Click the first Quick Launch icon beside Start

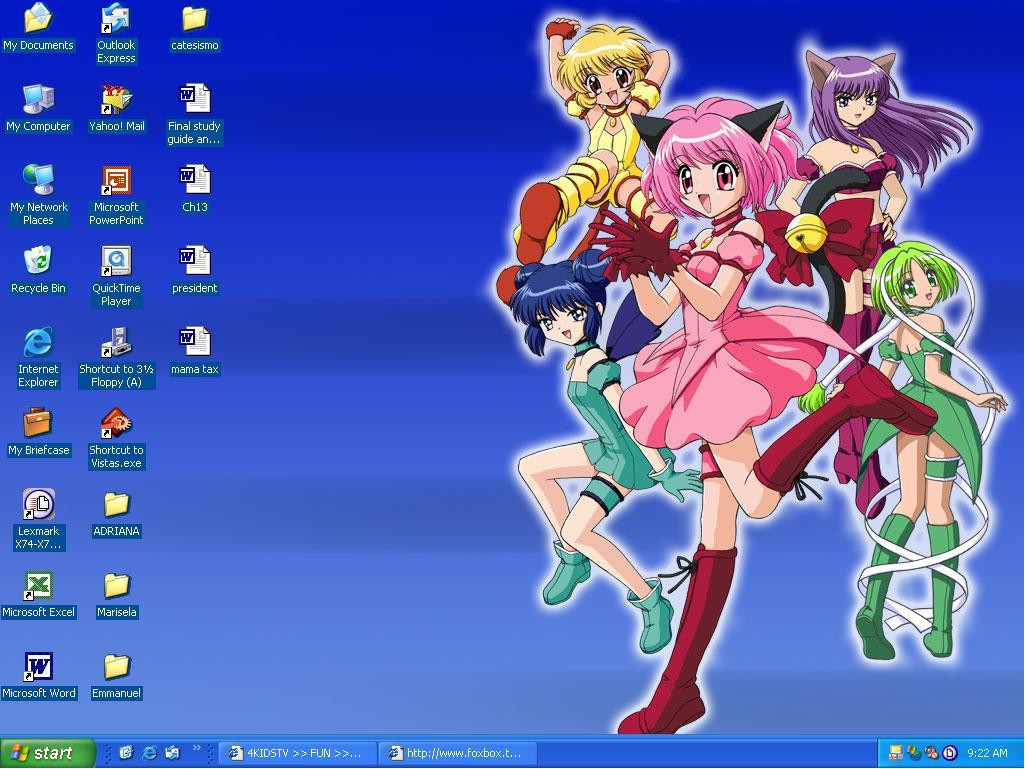coord(126,753)
